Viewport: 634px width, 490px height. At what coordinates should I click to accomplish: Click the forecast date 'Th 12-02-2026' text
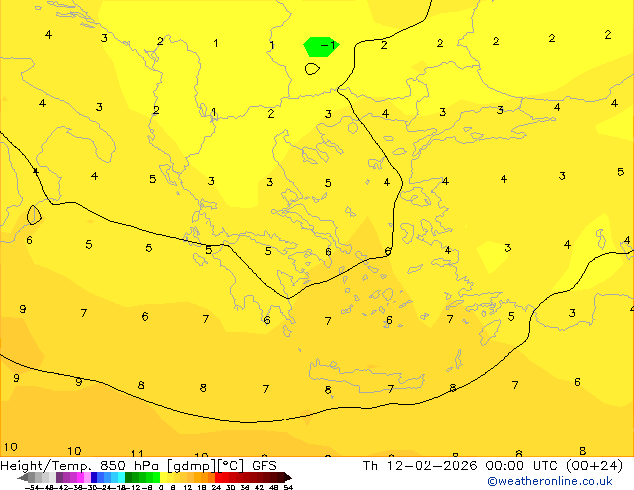point(420,466)
